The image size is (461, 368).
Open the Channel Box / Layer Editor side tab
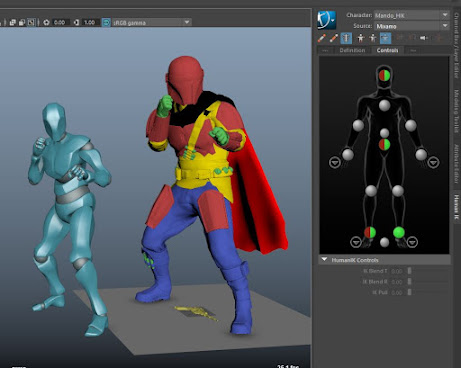click(x=457, y=45)
